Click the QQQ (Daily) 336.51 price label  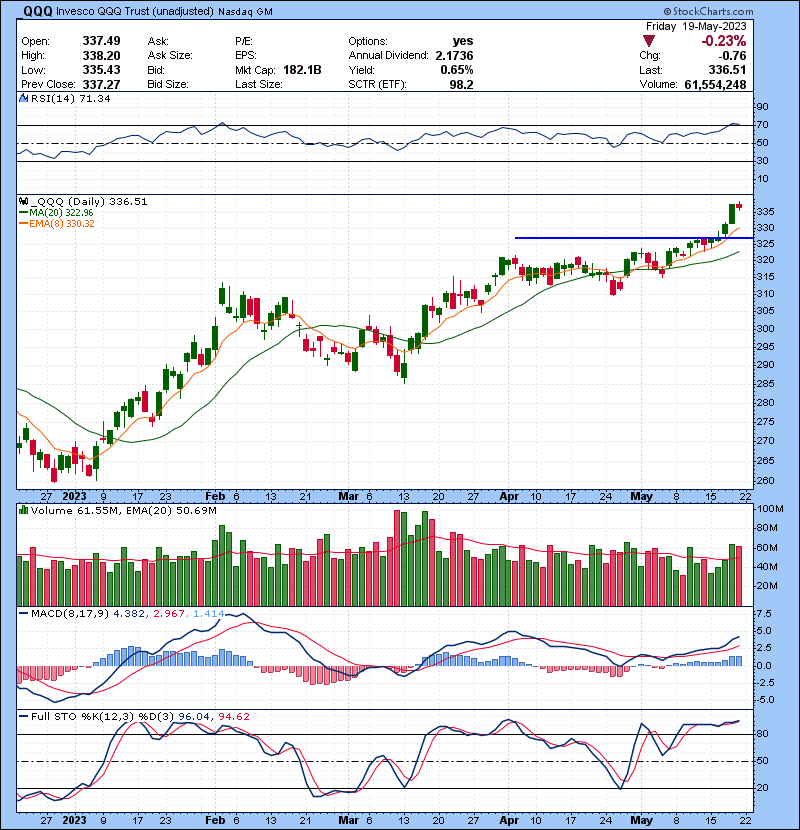(x=89, y=202)
